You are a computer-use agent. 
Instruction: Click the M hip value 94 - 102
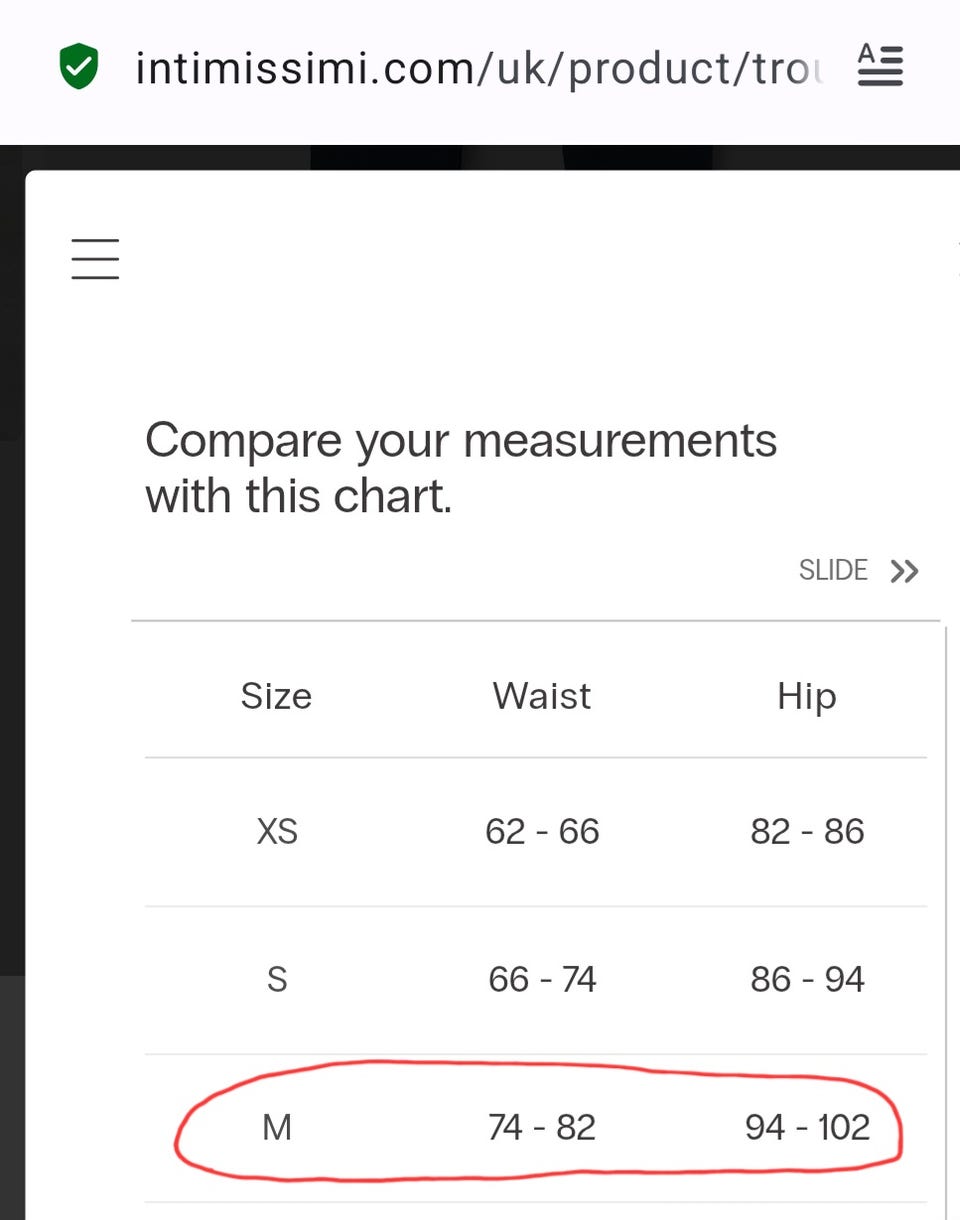click(807, 1127)
